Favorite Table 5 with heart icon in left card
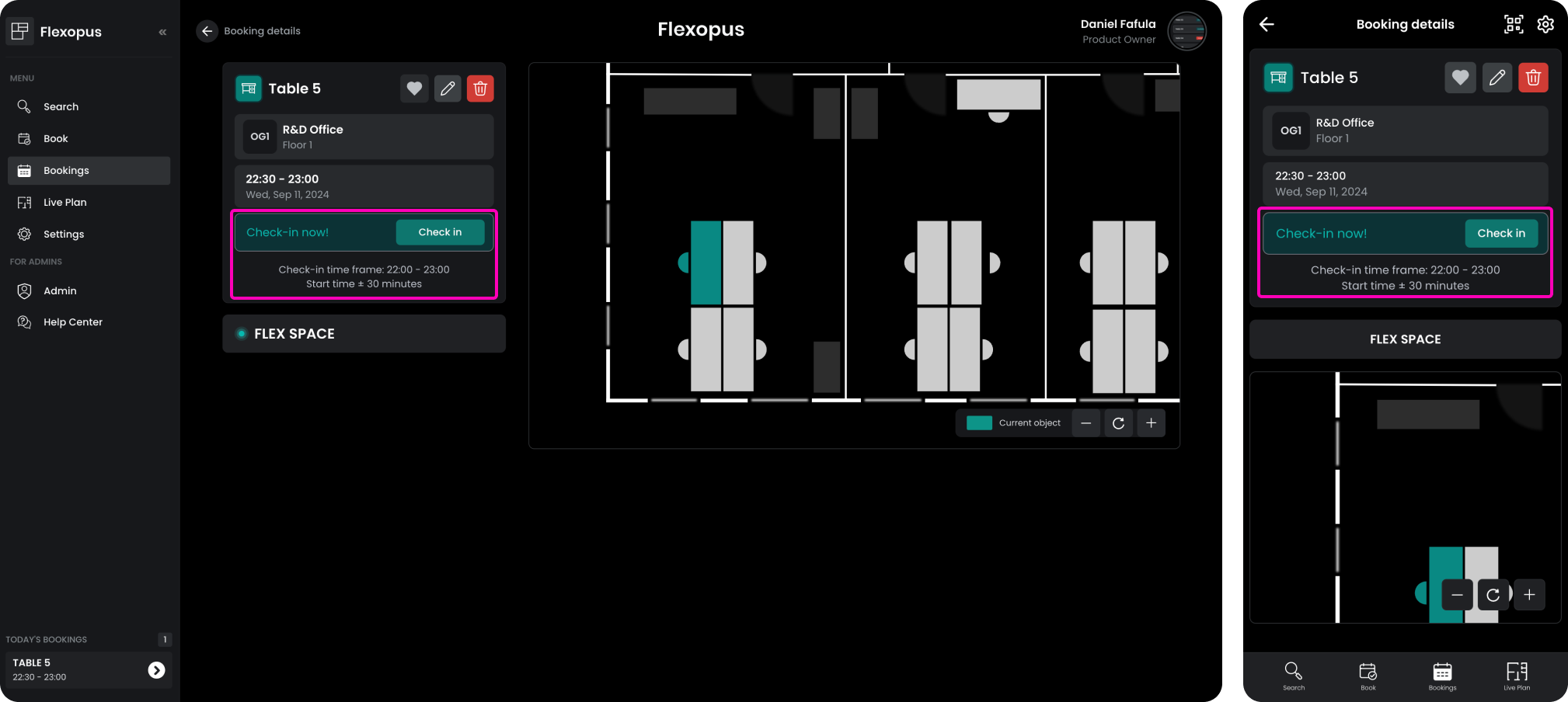Image resolution: width=1568 pixels, height=702 pixels. pyautogui.click(x=414, y=89)
